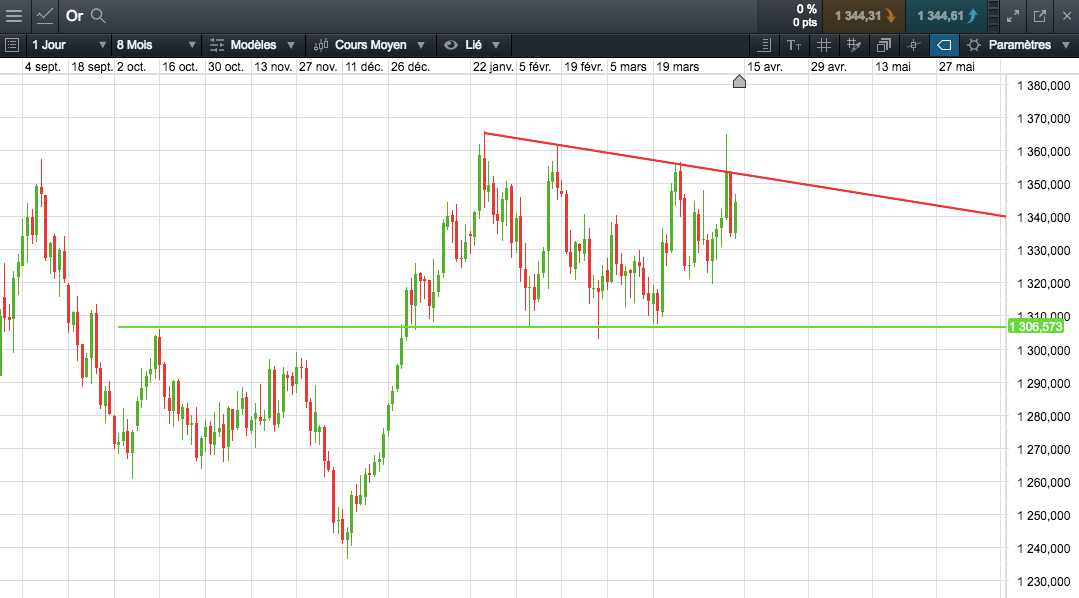Click the 11 déc. date label
Screen dimensions: 1079x598
click(x=364, y=67)
